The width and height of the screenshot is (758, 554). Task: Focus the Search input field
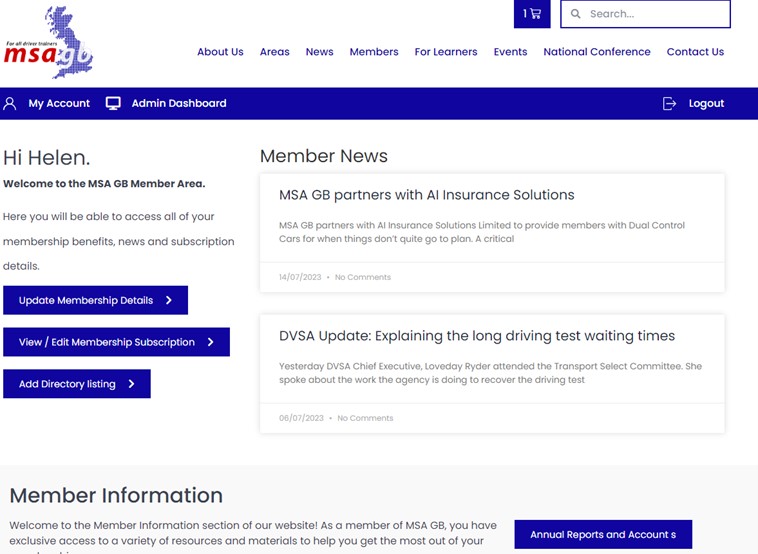tap(645, 14)
